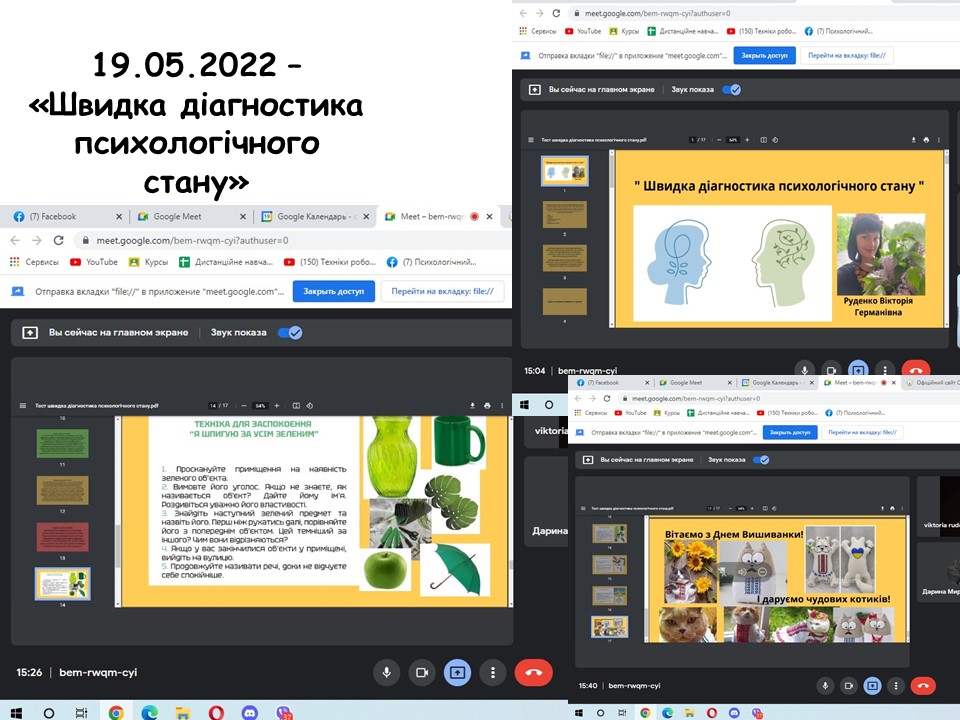Open 'Курсы' bookmark in the 15:26 browser
Image resolution: width=960 pixels, height=720 pixels.
tap(148, 261)
